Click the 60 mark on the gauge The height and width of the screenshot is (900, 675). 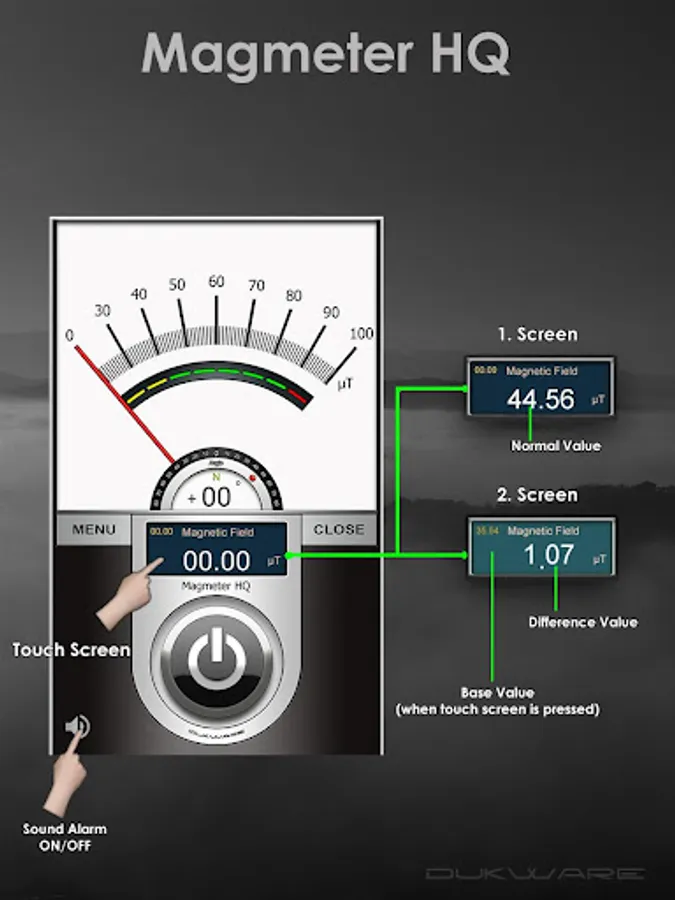point(216,281)
